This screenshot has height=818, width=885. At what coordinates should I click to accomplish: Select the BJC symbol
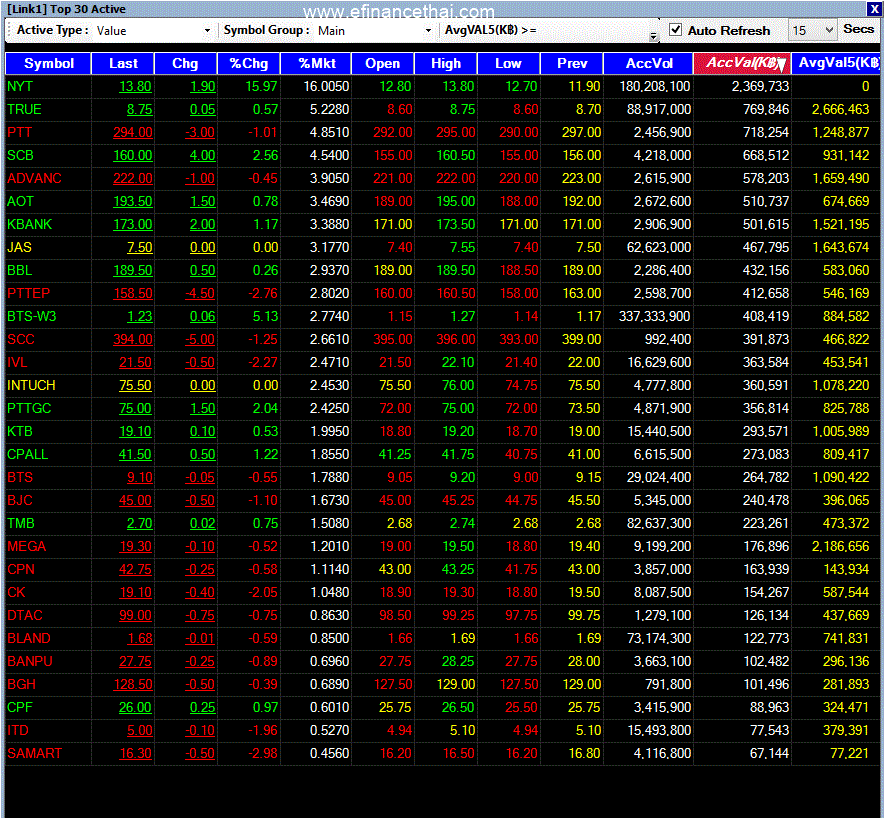pyautogui.click(x=20, y=501)
